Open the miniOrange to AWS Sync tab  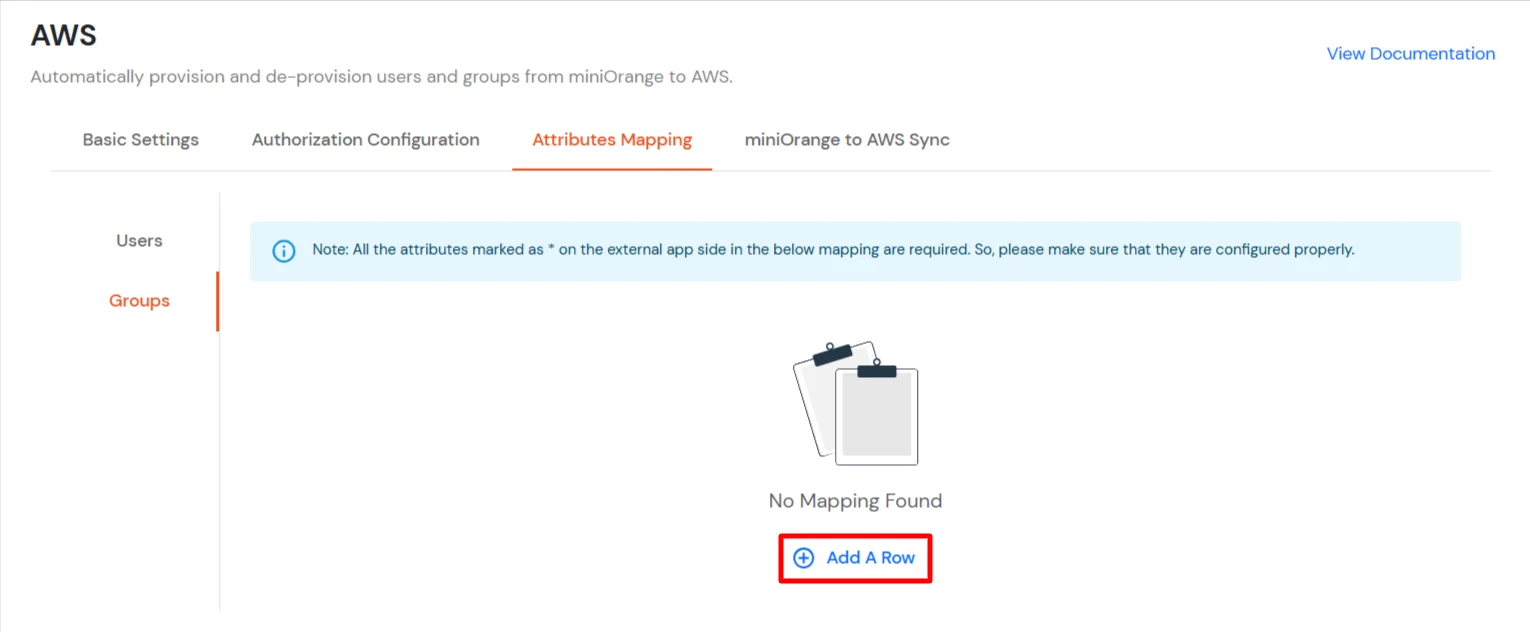pos(846,139)
